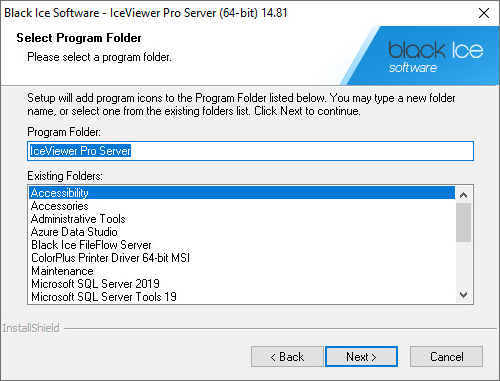500x381 pixels.
Task: Click the scrollbar track below the thumb
Action: [463, 264]
